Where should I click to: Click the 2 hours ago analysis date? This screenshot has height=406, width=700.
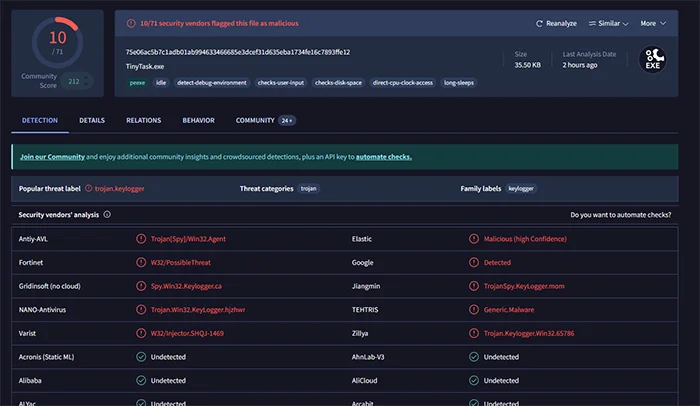click(579, 65)
